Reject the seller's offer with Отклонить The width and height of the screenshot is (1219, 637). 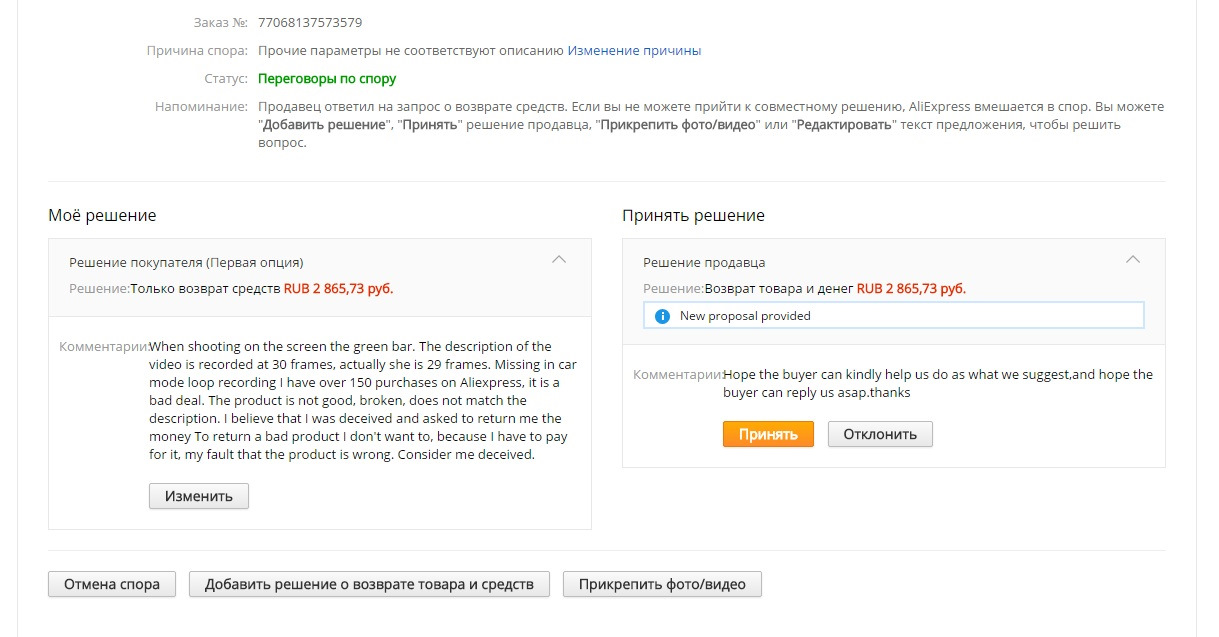(880, 434)
